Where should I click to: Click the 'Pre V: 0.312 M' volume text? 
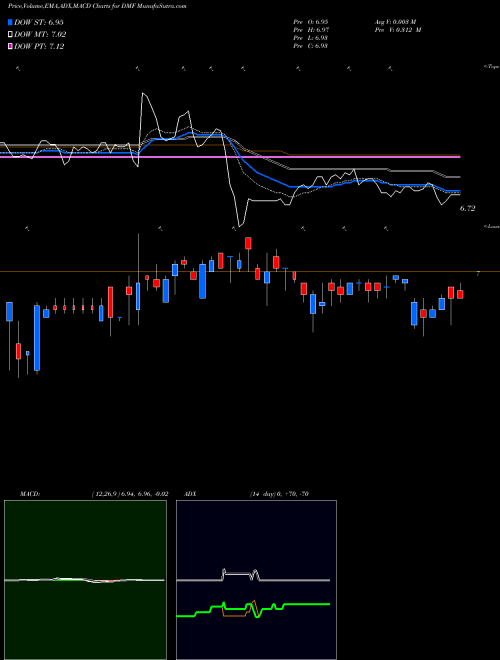pos(397,30)
